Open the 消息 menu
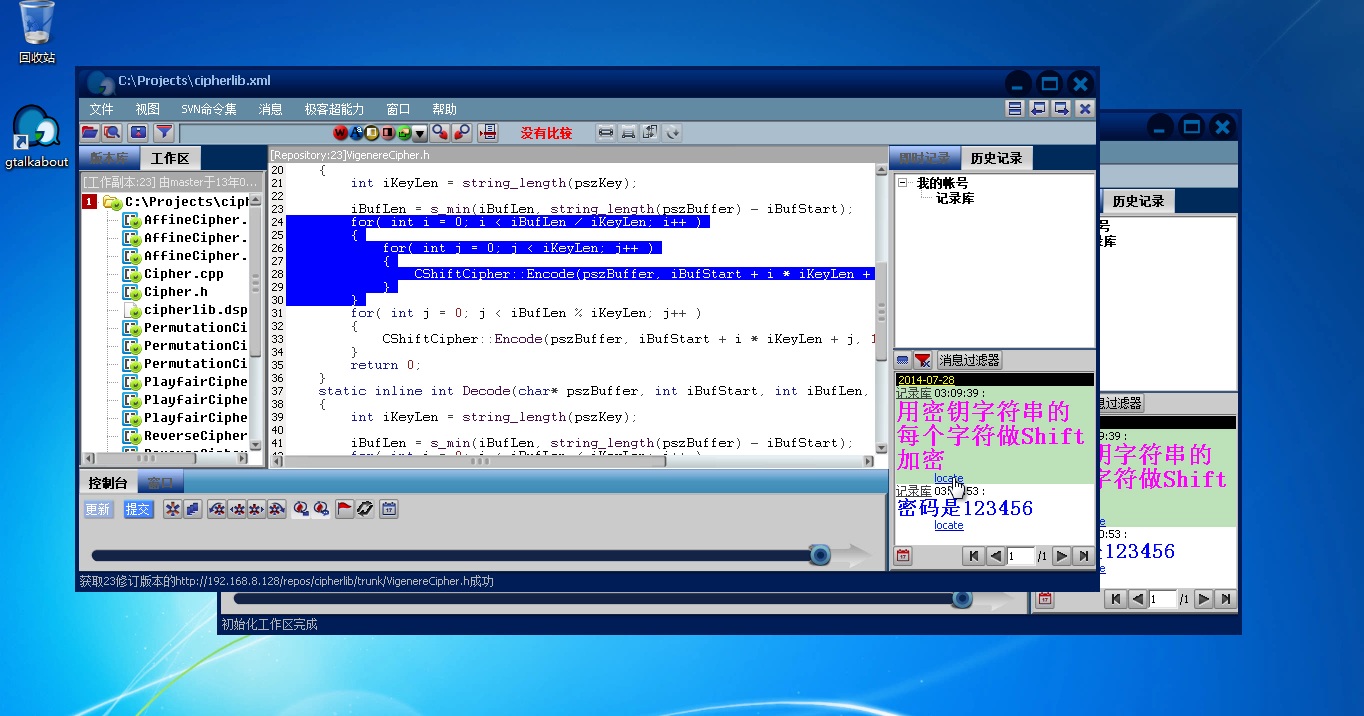Viewport: 1364px width, 716px height. coord(271,109)
